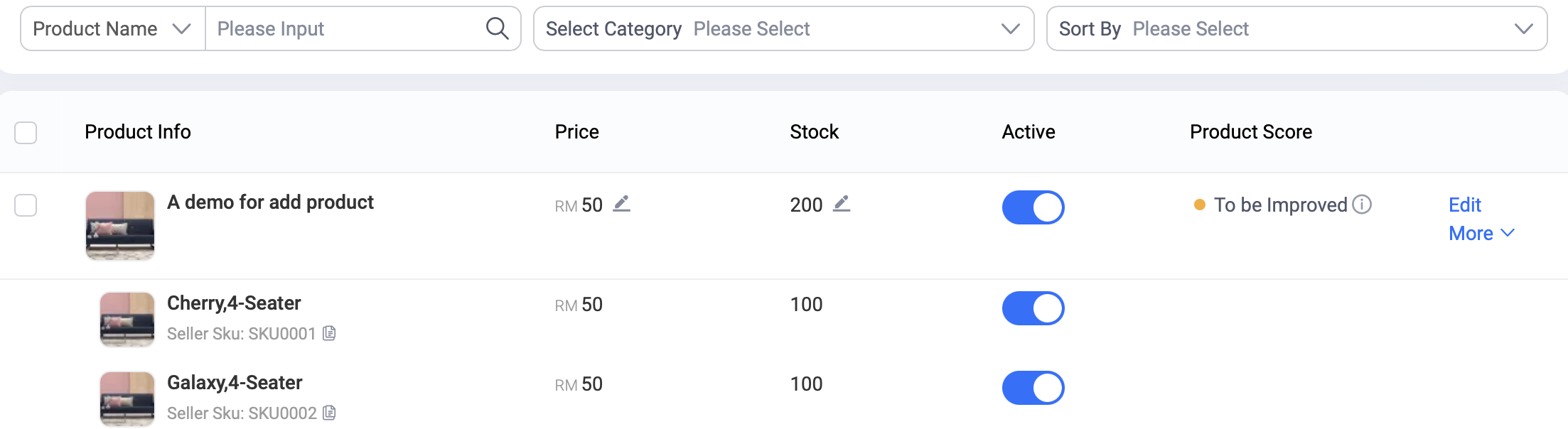The image size is (1568, 429).
Task: Edit price pencil icon for demo product
Action: [x=622, y=204]
